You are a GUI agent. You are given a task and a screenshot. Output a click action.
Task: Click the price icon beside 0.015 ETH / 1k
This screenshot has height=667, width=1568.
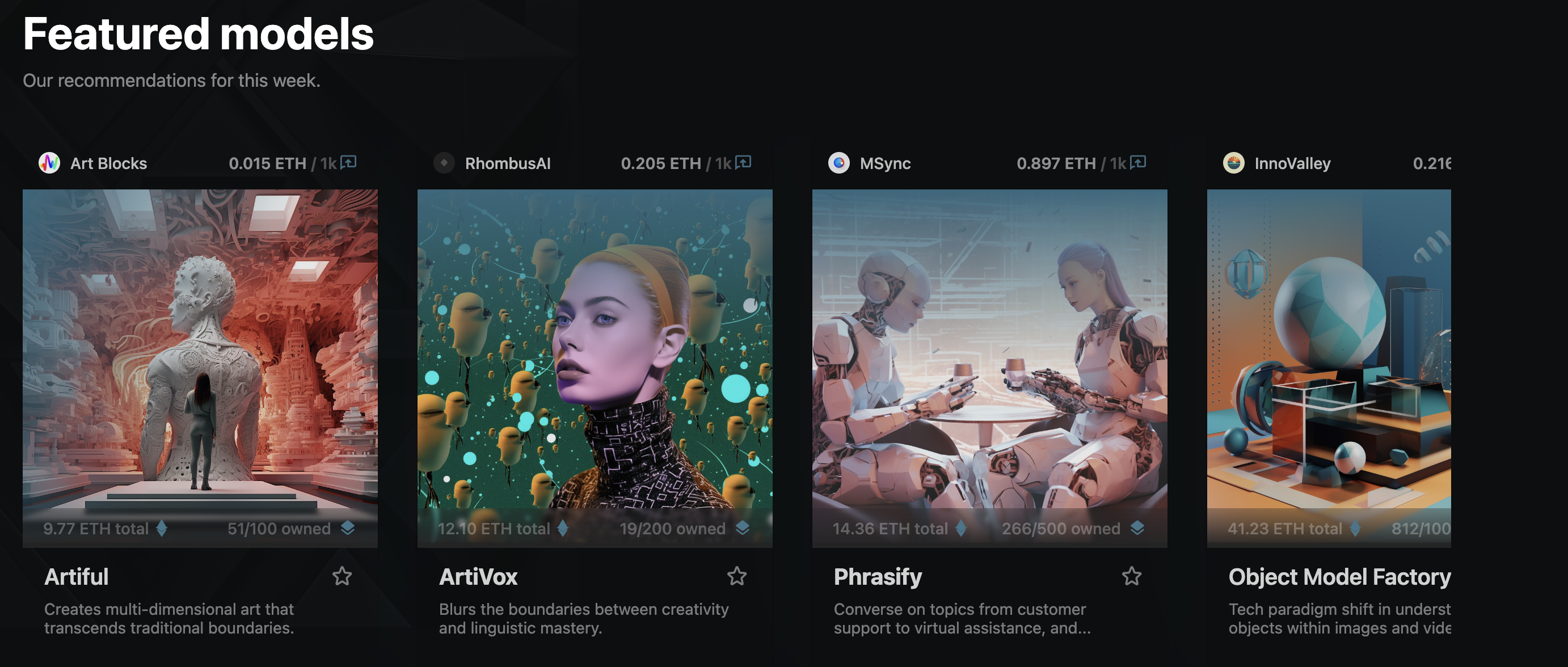tap(348, 162)
